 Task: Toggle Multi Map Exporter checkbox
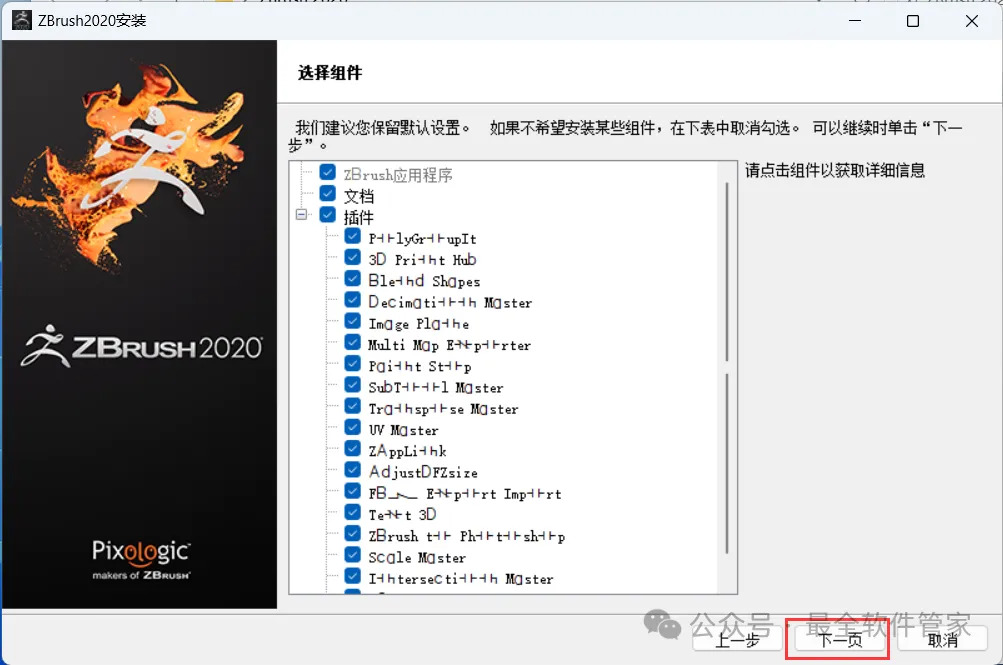[x=352, y=342]
